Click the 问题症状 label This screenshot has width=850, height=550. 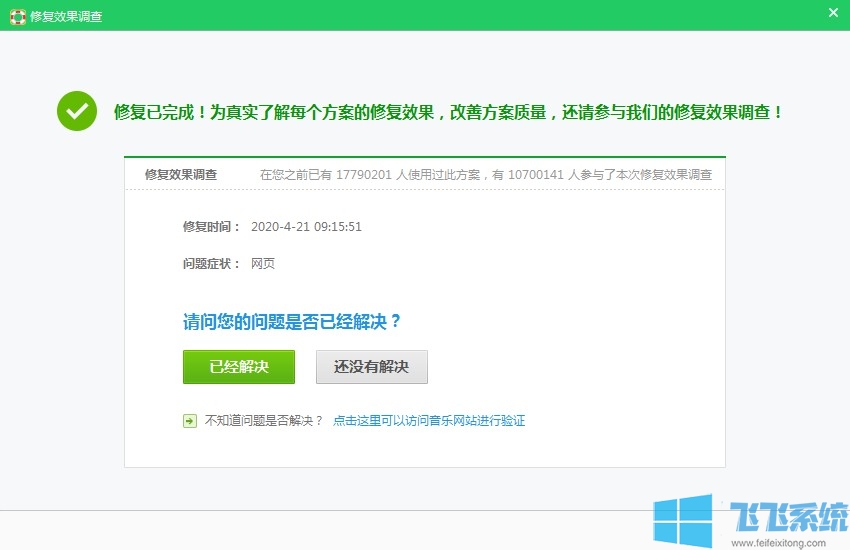point(211,264)
